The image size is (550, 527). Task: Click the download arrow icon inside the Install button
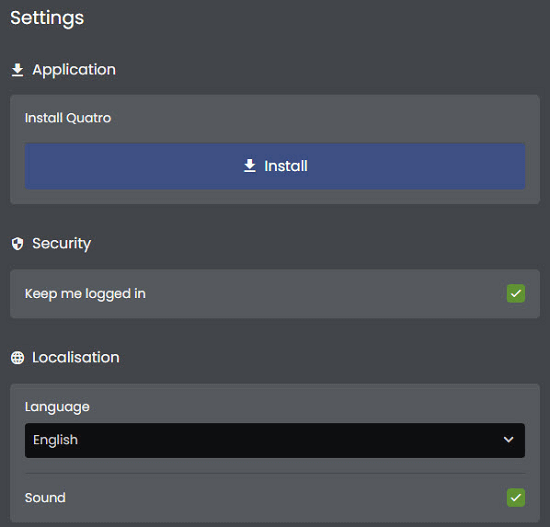pos(250,166)
